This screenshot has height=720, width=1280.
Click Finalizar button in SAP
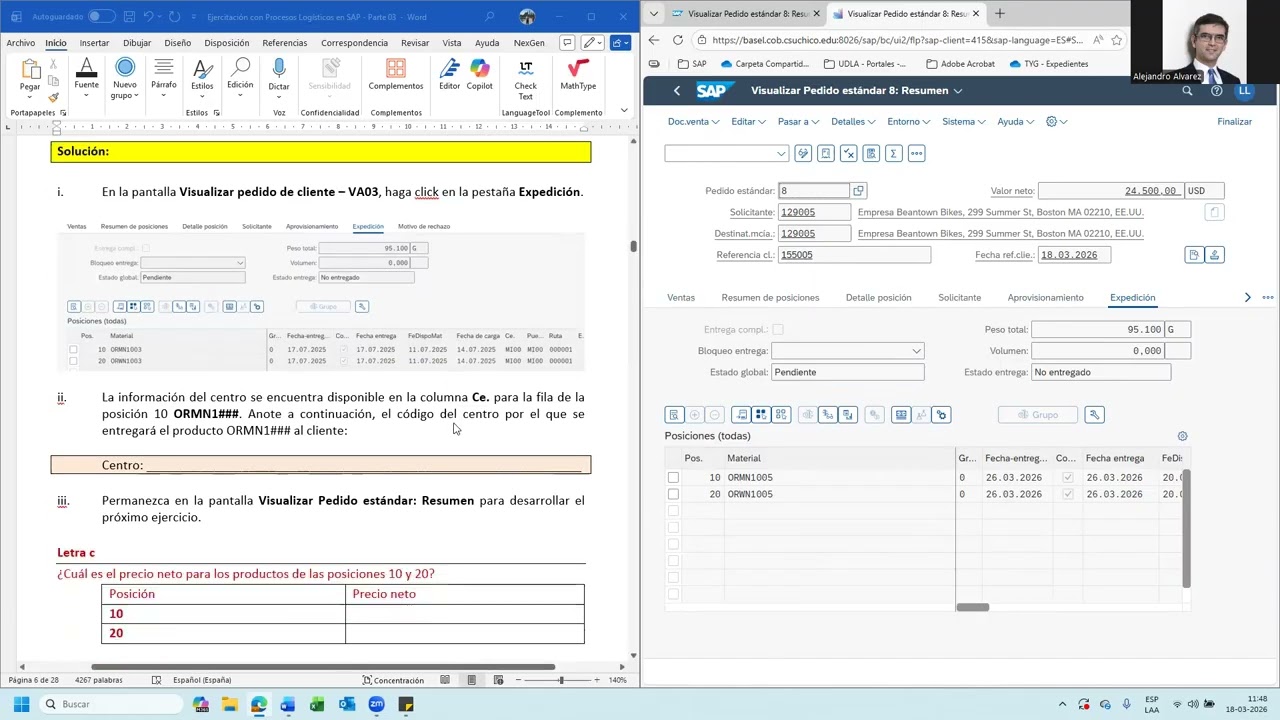[1234, 121]
